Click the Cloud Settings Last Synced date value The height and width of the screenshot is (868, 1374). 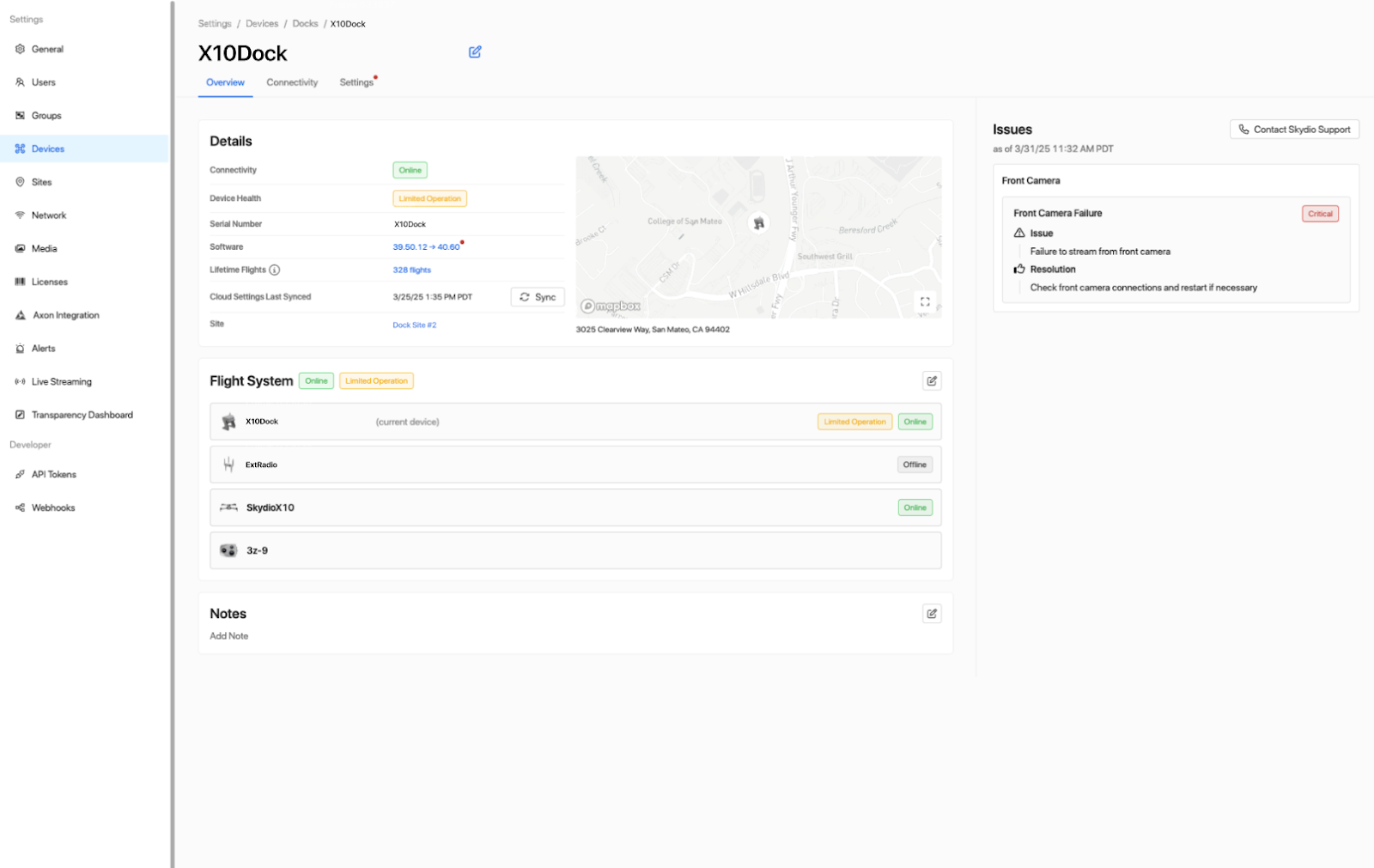pyautogui.click(x=433, y=297)
